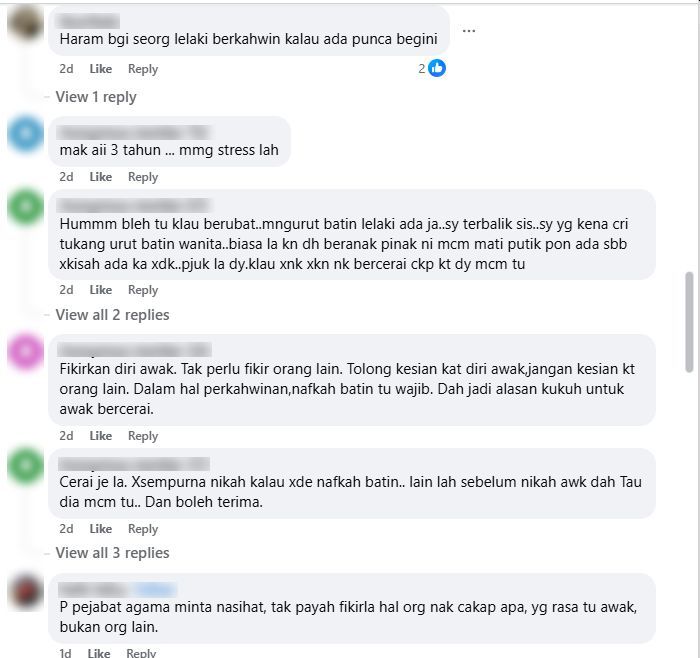Reply to the 'Haram bgi seorg lelaki' comment
700x658 pixels.
(x=143, y=69)
